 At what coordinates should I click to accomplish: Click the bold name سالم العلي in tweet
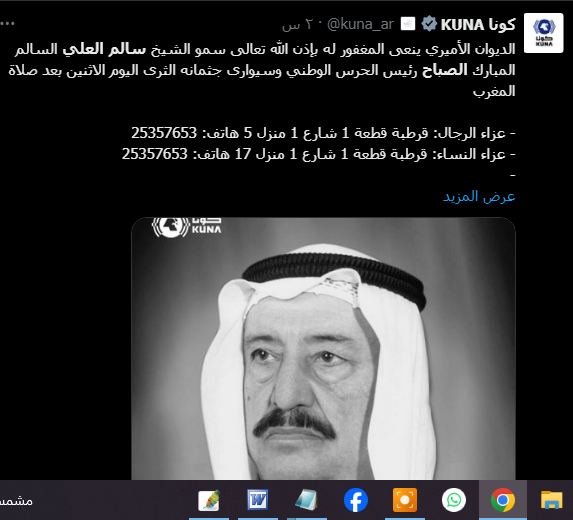(x=104, y=49)
